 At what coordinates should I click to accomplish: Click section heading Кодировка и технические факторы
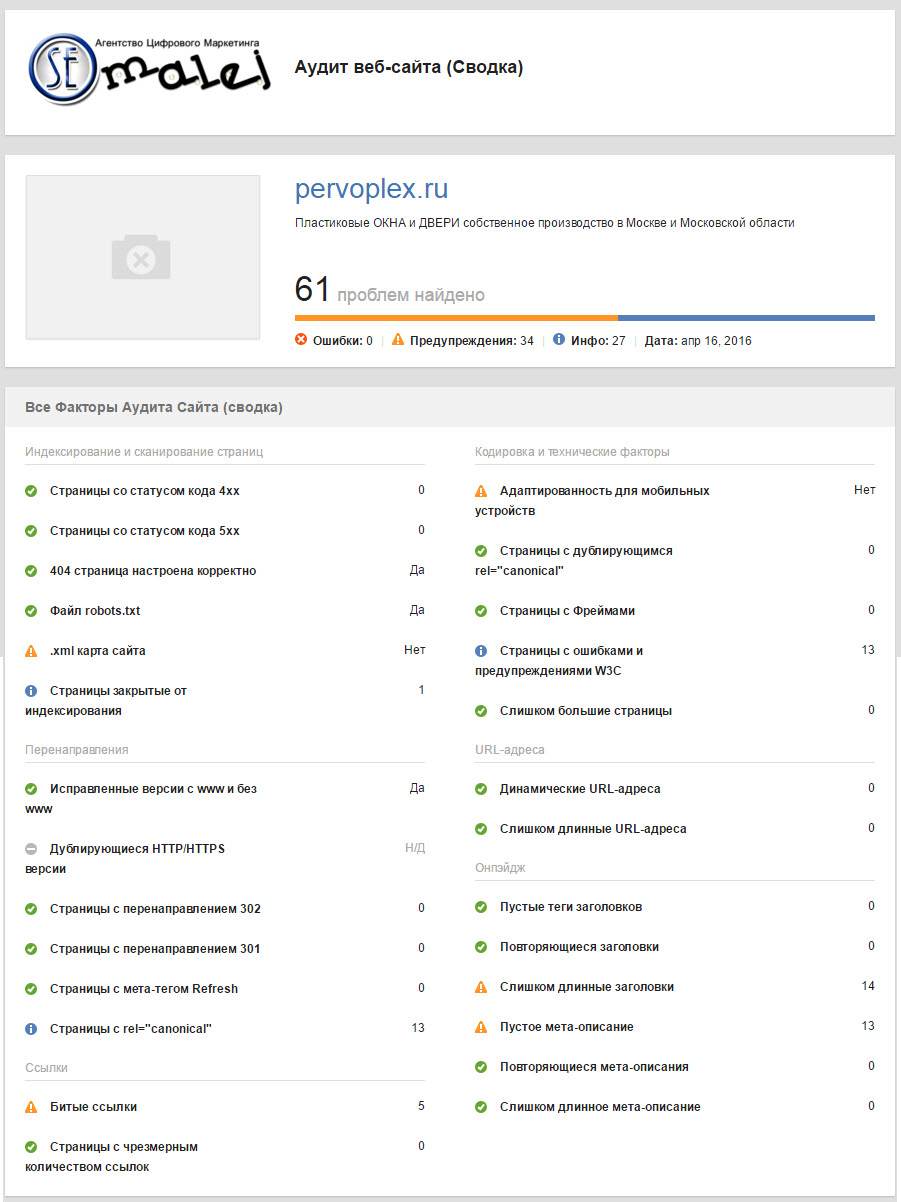point(572,452)
